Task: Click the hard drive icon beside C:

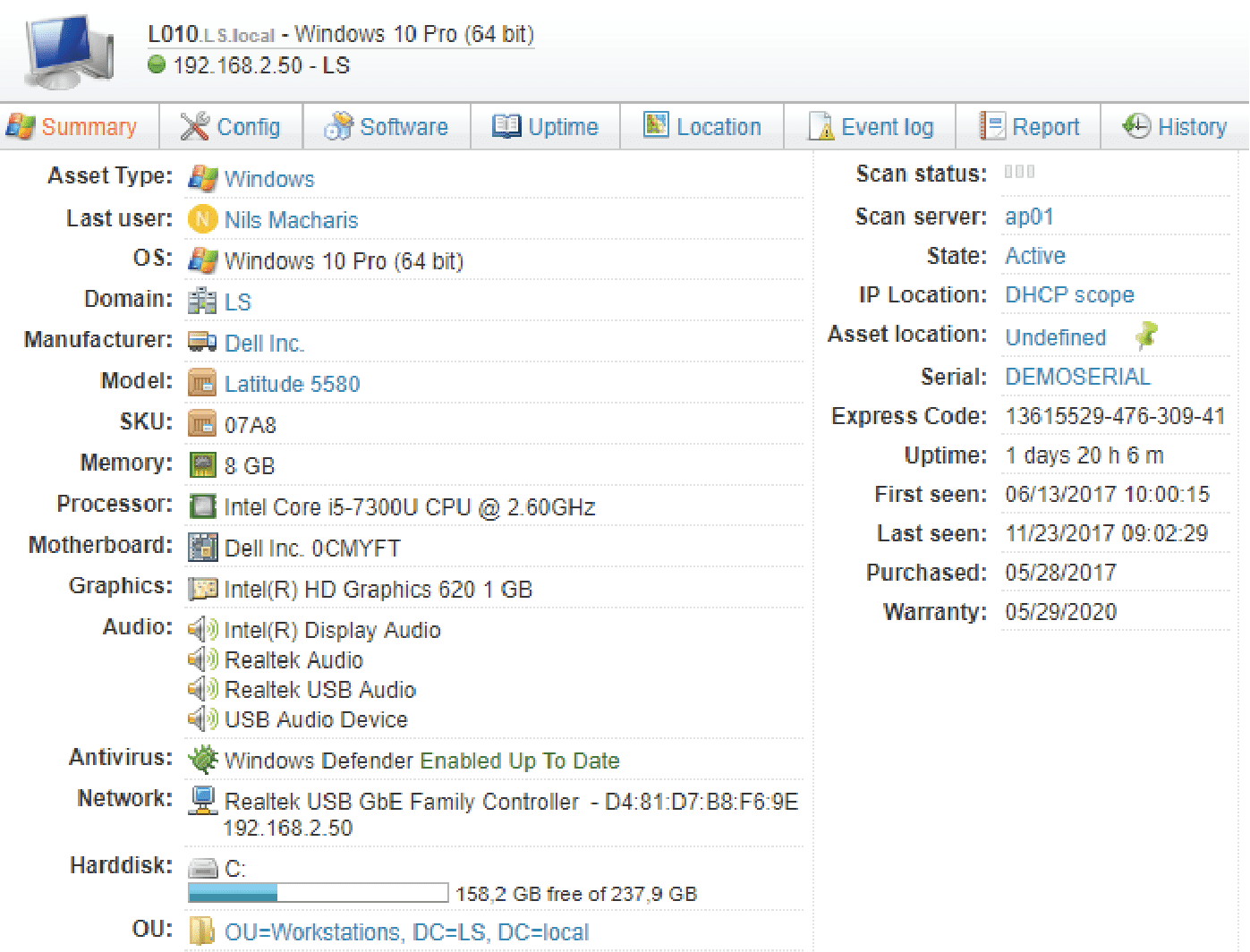Action: 203,868
